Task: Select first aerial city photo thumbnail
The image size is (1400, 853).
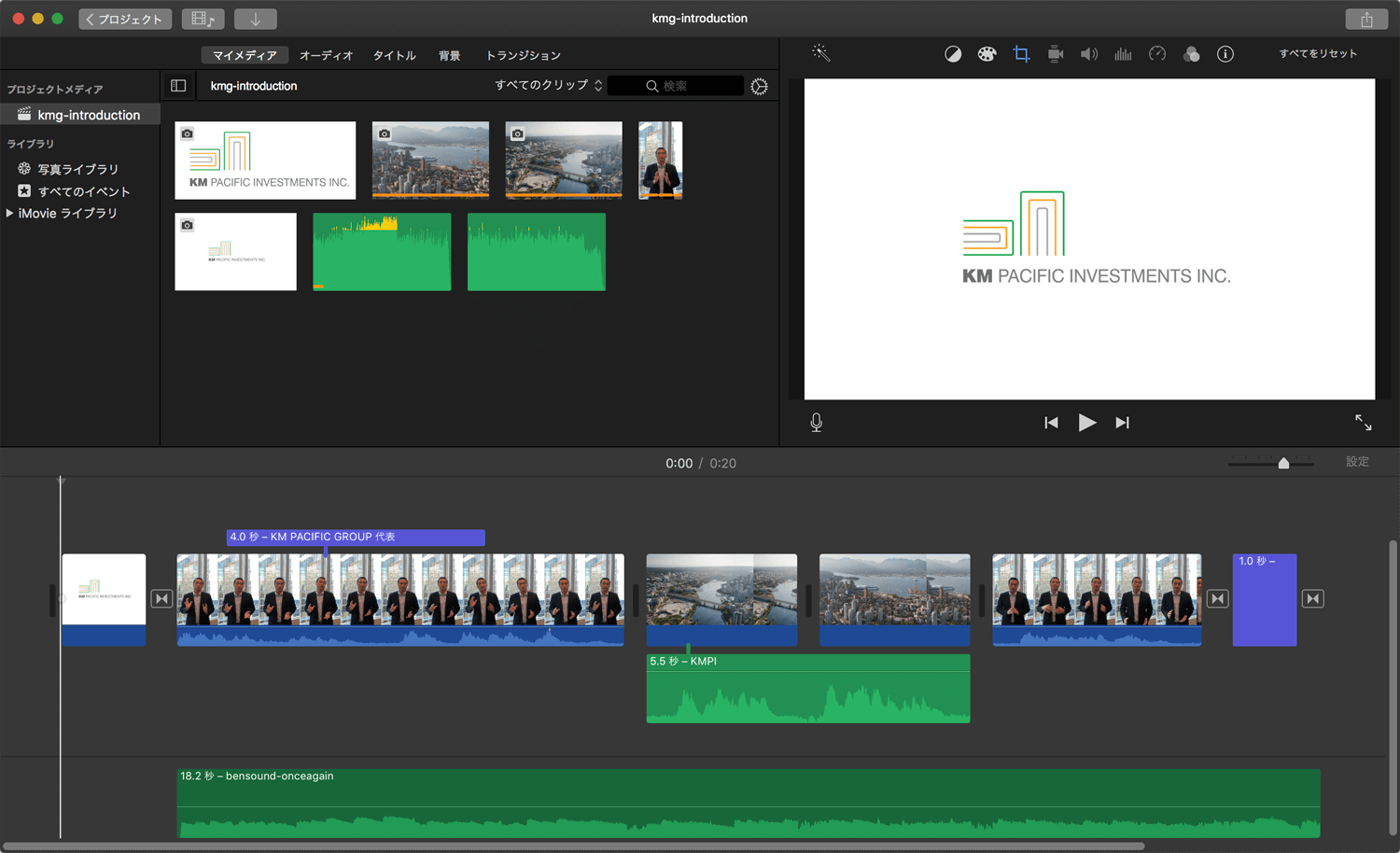Action: click(430, 160)
